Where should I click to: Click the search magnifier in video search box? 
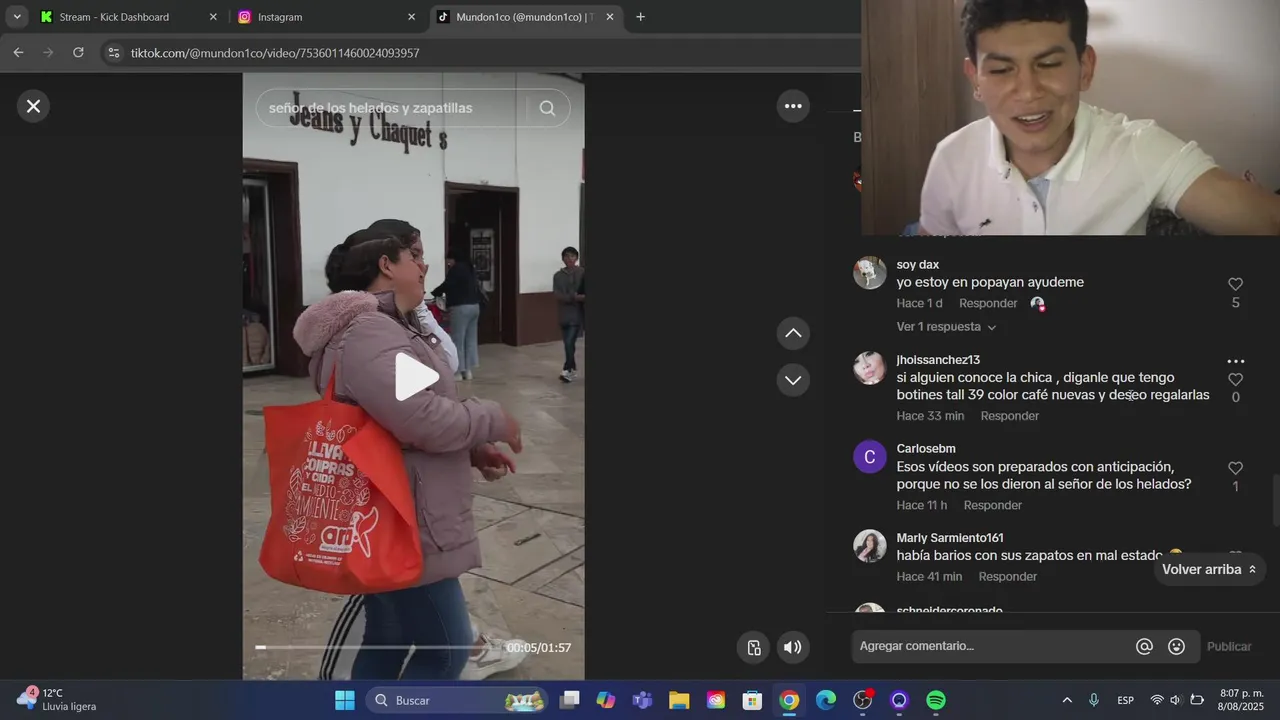547,108
